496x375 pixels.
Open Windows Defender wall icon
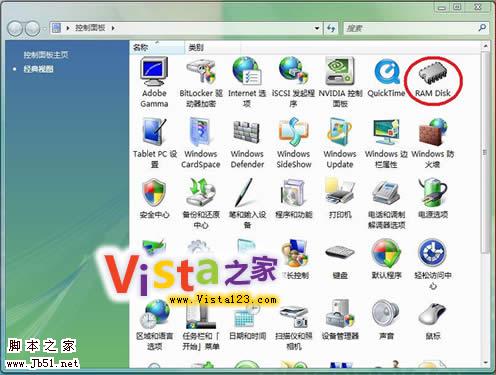pos(247,132)
